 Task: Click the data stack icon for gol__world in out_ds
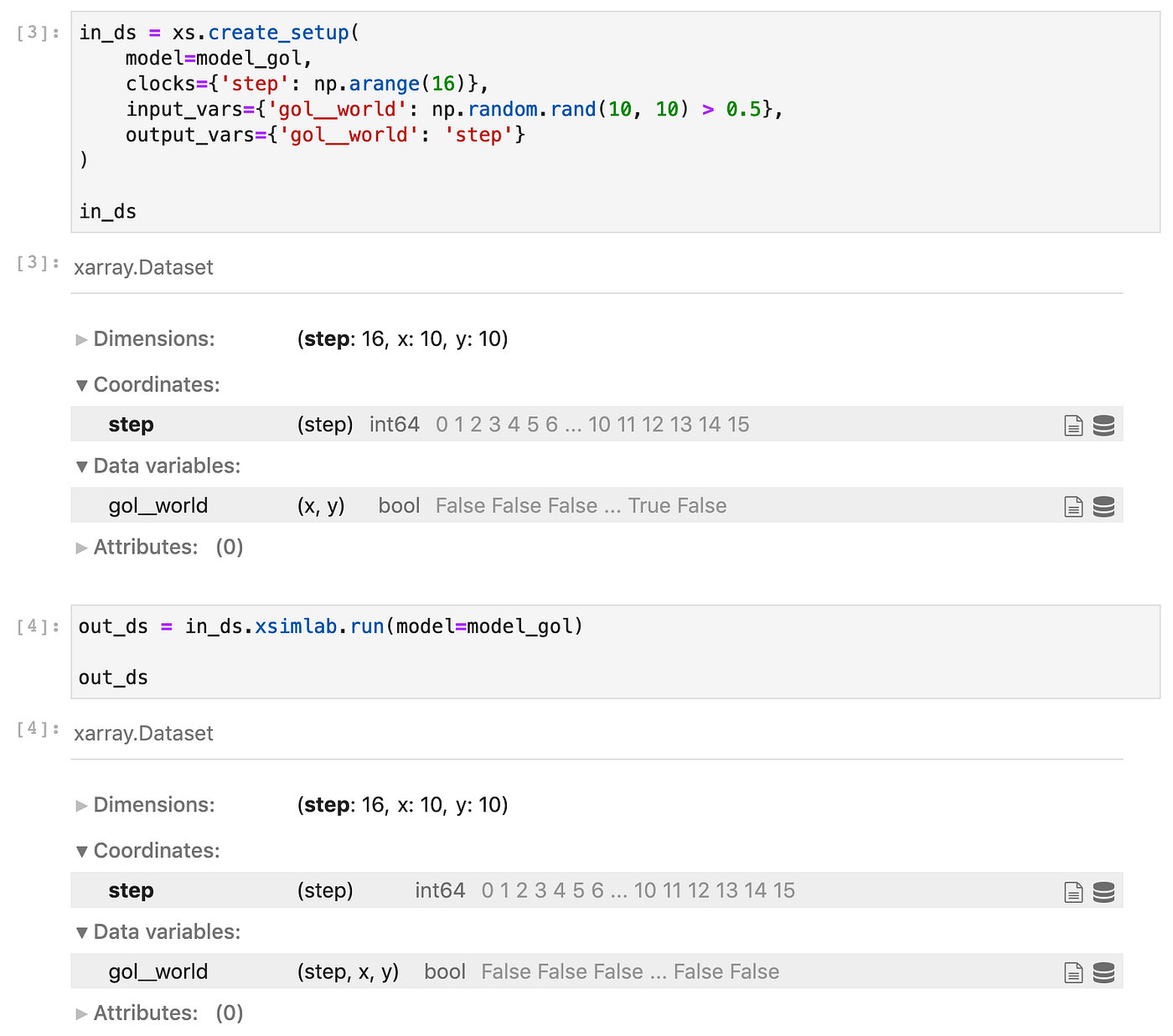pos(1103,972)
